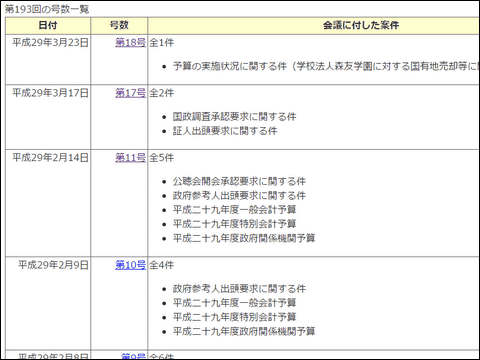Image resolution: width=480 pixels, height=360 pixels.
Task: Click 平成二十九年度特別会計予算 in 第11号 row
Action: pyautogui.click(x=234, y=224)
